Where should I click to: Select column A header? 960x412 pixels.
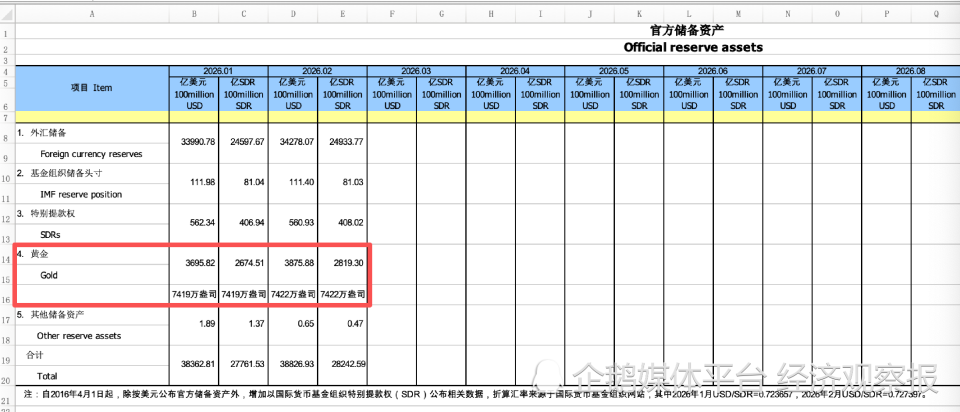tap(93, 15)
